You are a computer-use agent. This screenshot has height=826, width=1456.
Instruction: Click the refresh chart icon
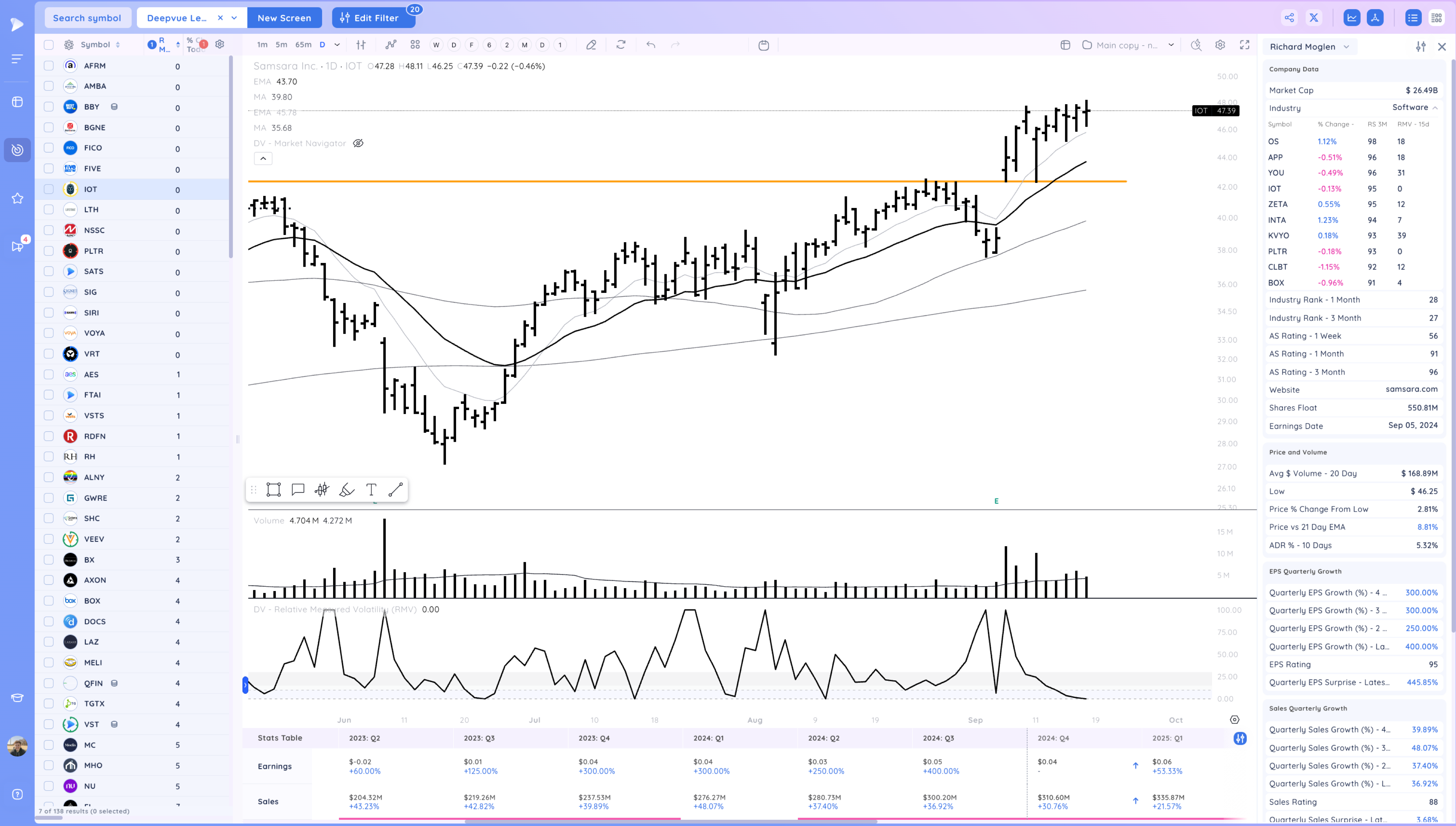tap(621, 45)
